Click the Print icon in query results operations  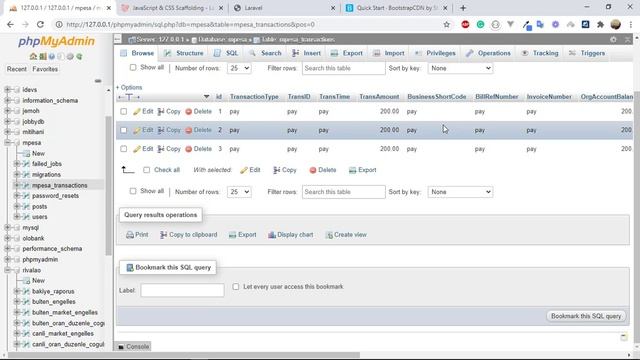click(x=130, y=235)
